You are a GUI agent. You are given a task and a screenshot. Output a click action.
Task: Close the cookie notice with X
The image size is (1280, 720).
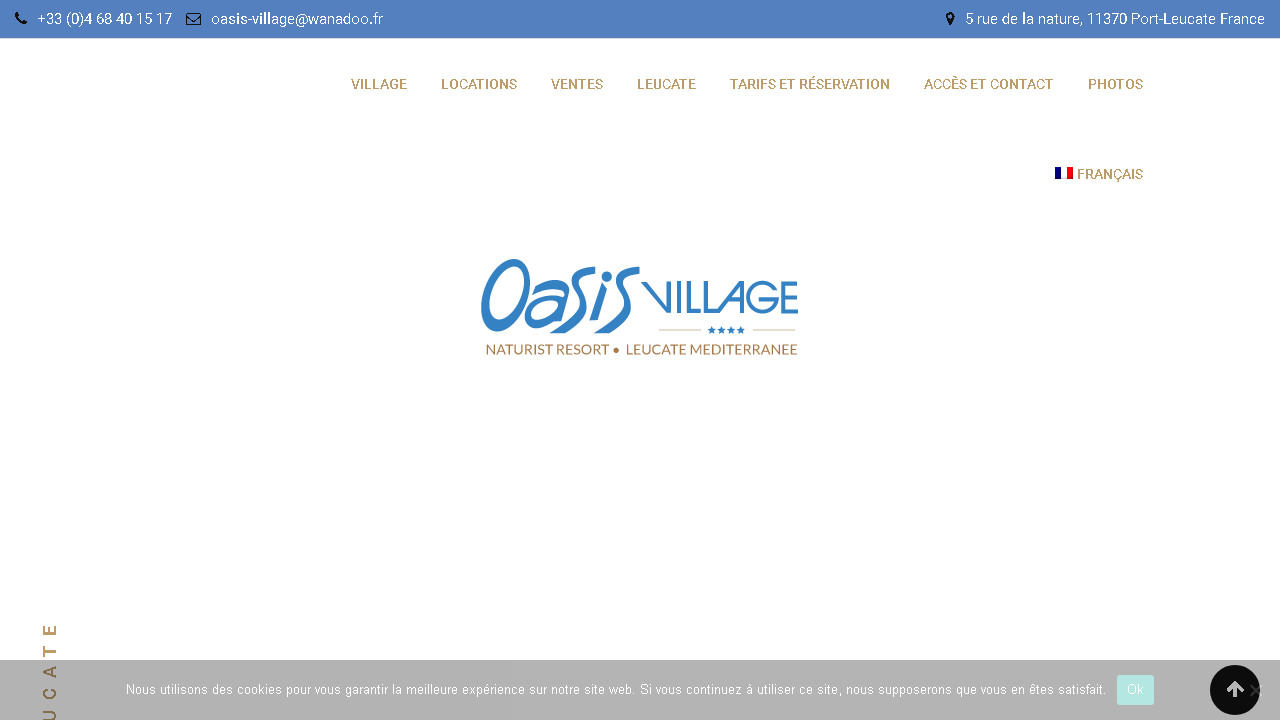[x=1256, y=690]
